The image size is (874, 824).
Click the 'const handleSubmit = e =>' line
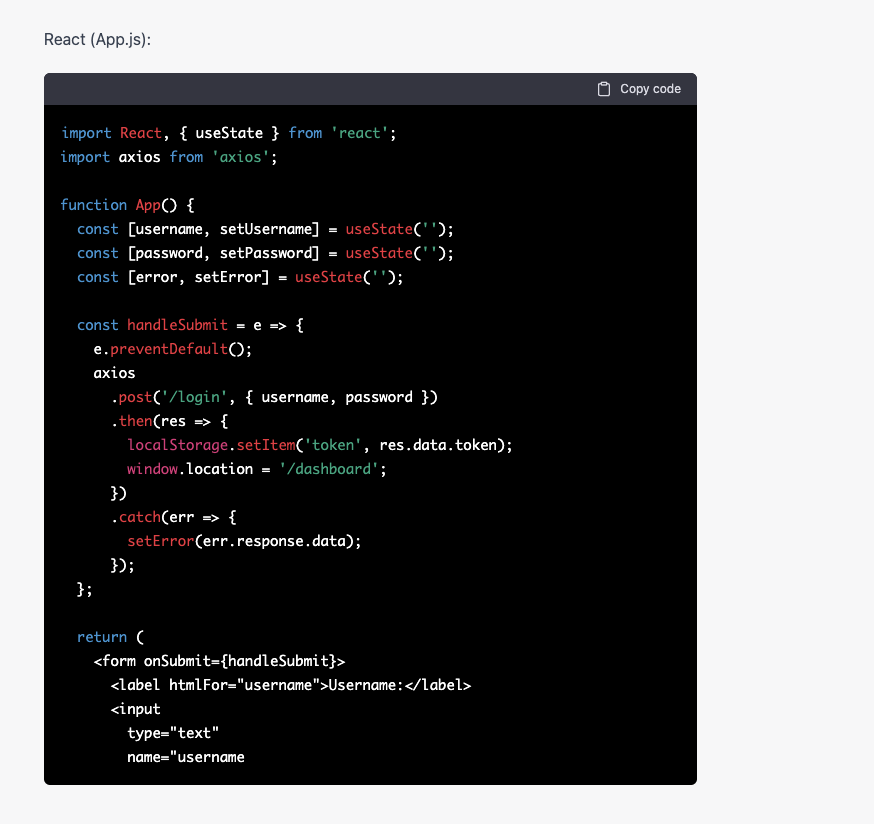[191, 325]
